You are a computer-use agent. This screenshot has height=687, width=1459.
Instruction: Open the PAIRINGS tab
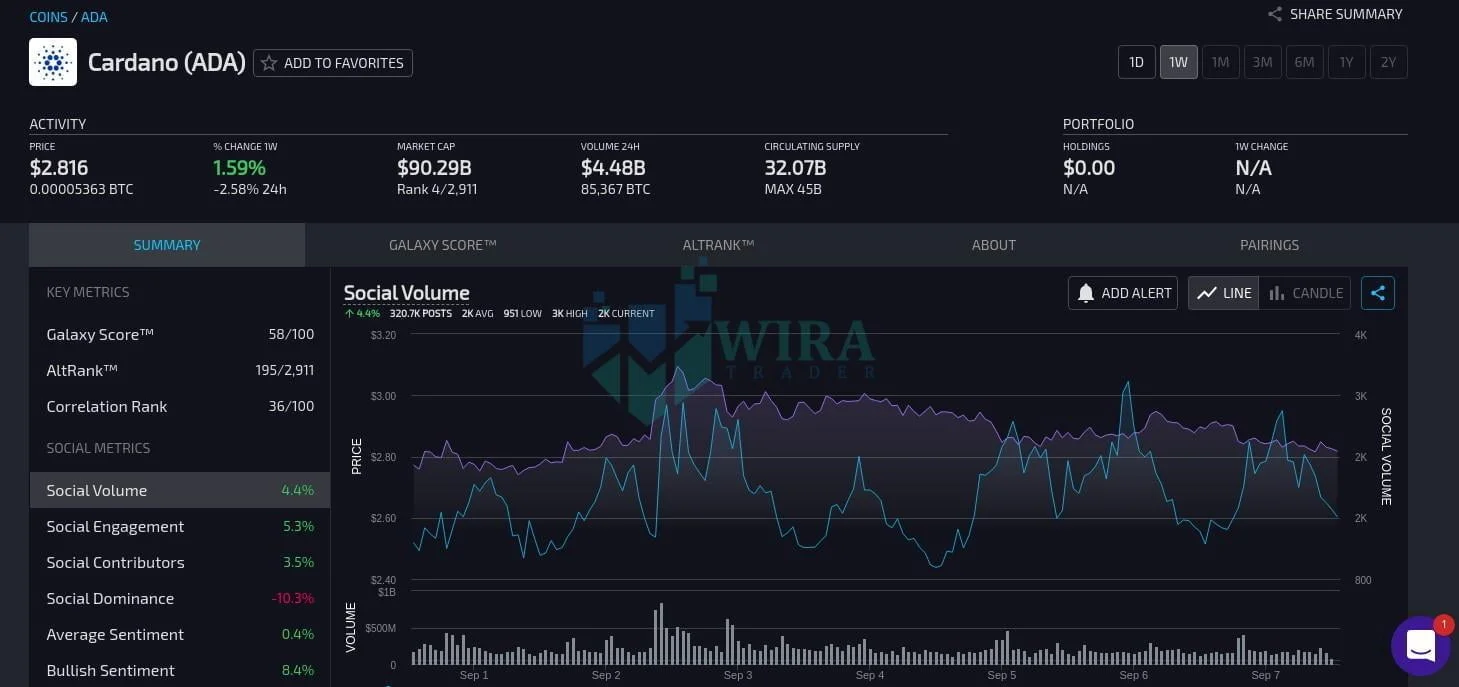coord(1270,245)
